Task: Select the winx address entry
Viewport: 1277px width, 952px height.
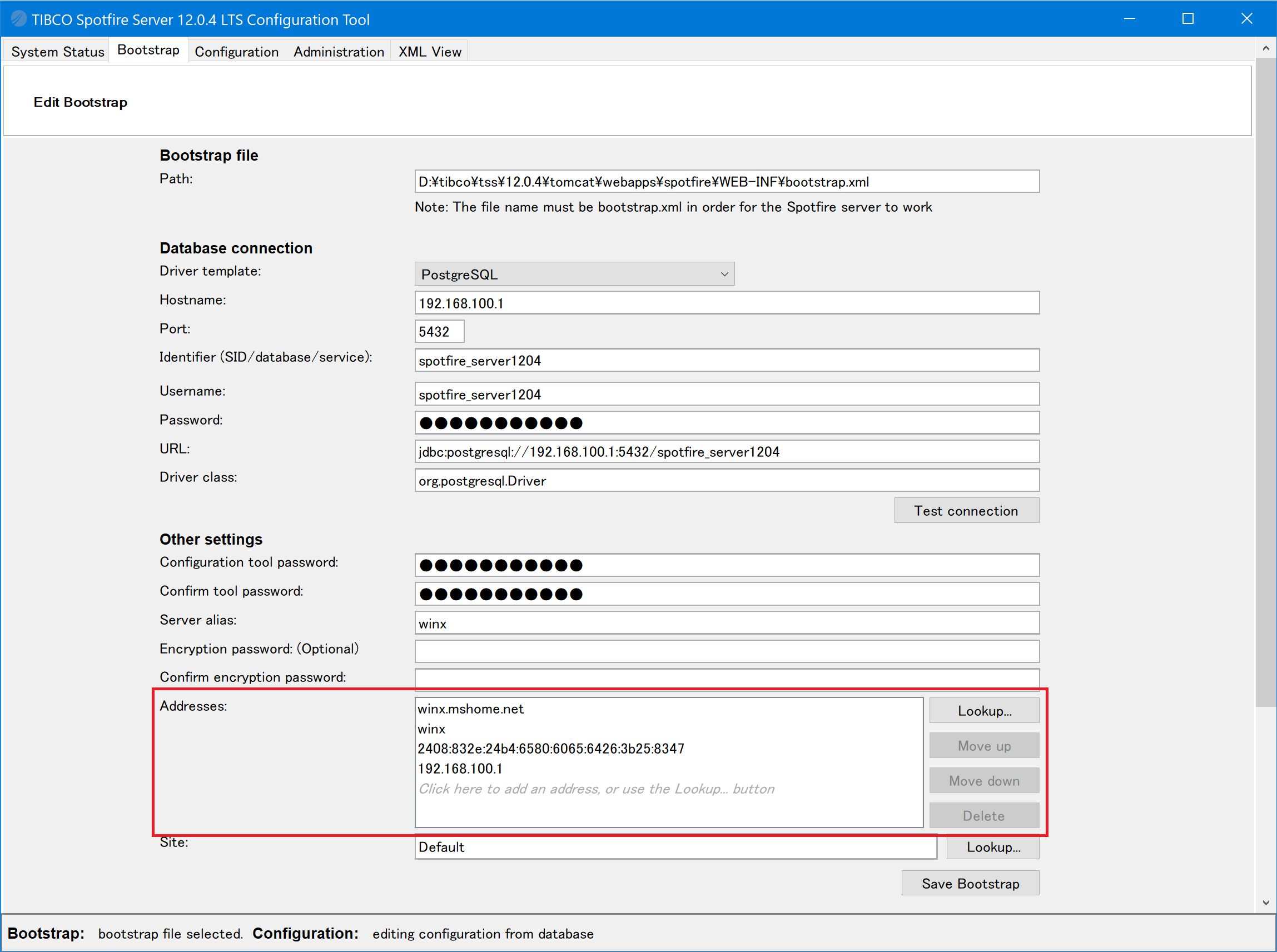Action: (669, 729)
